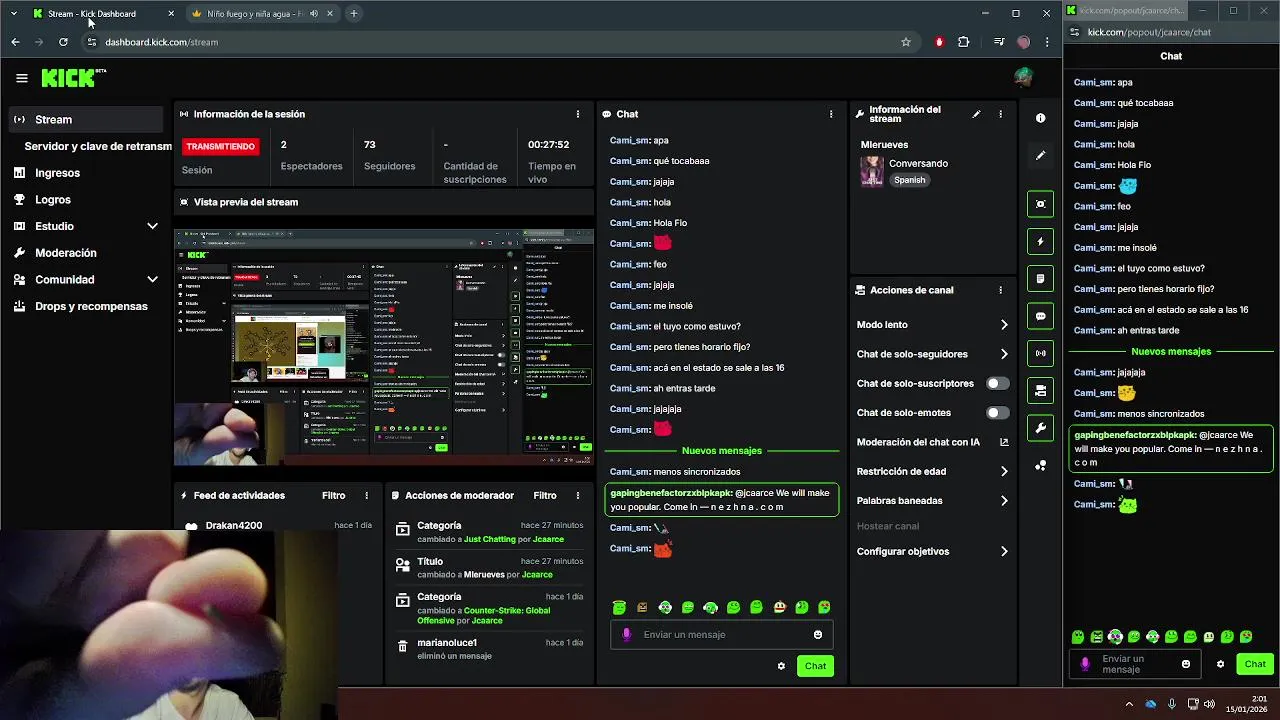Image resolution: width=1280 pixels, height=720 pixels.
Task: Edit stream info with pencil icon in Información del stream
Action: pos(976,114)
